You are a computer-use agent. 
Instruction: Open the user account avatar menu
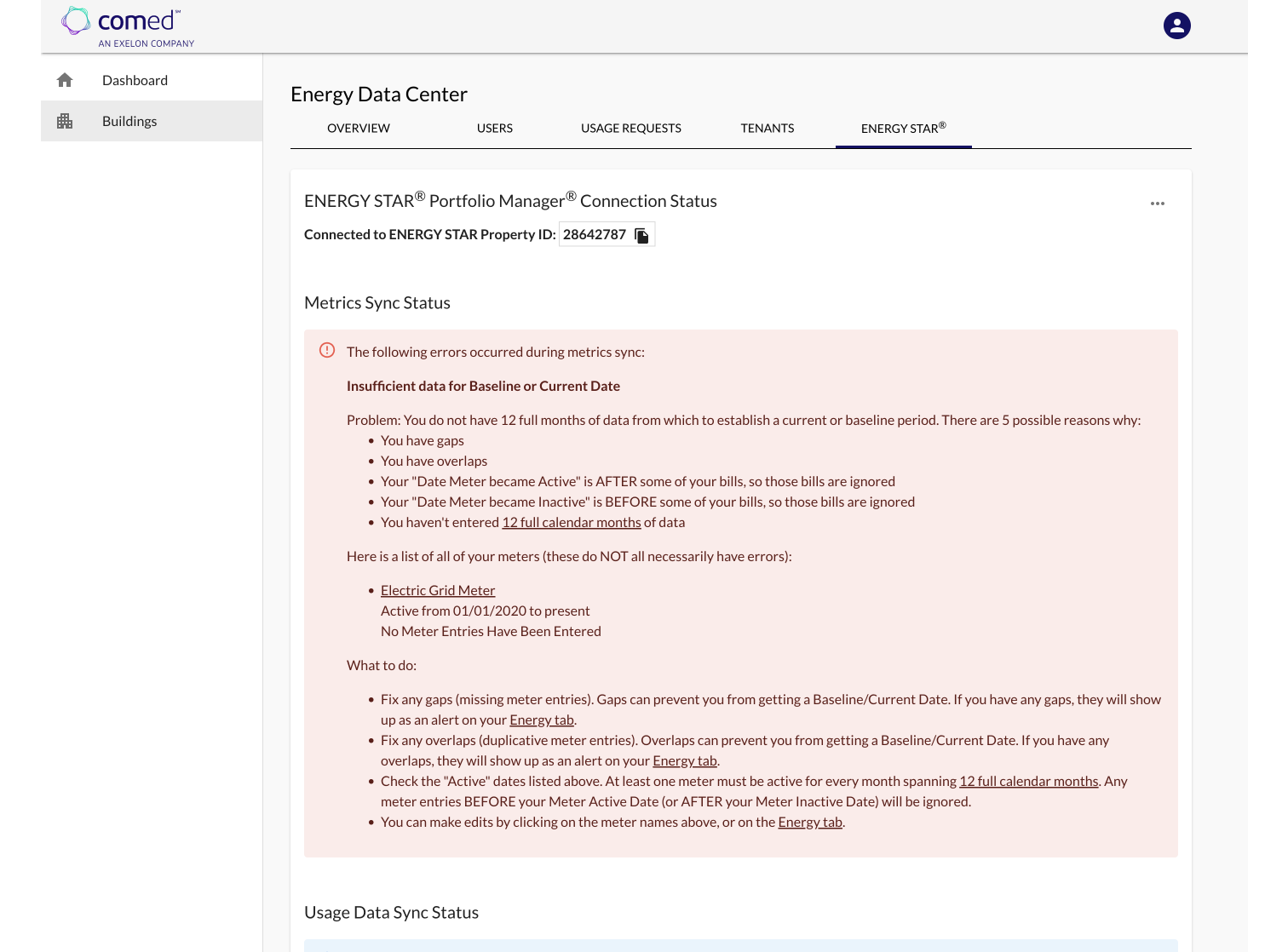pyautogui.click(x=1176, y=26)
